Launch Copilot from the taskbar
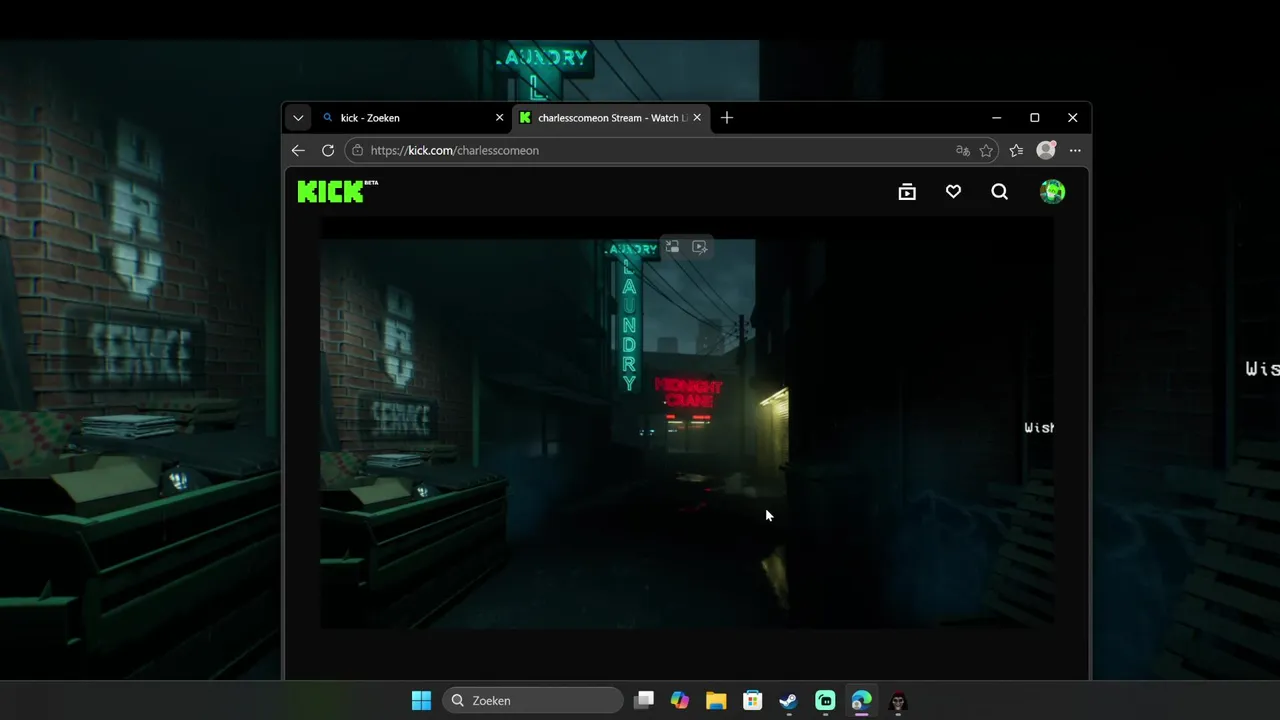 (x=680, y=700)
